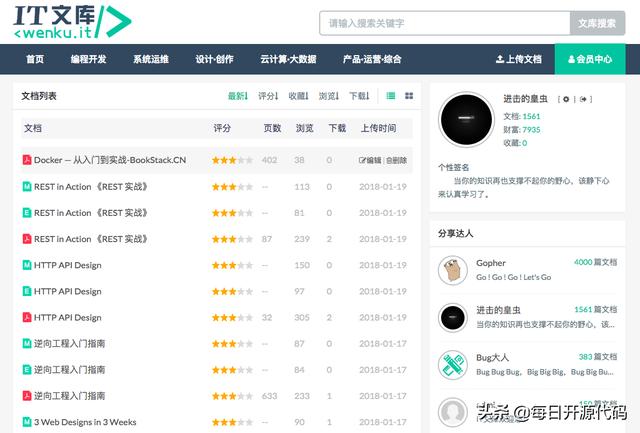
Task: Click the logout icon next to 进击的皇虫
Action: 583,99
